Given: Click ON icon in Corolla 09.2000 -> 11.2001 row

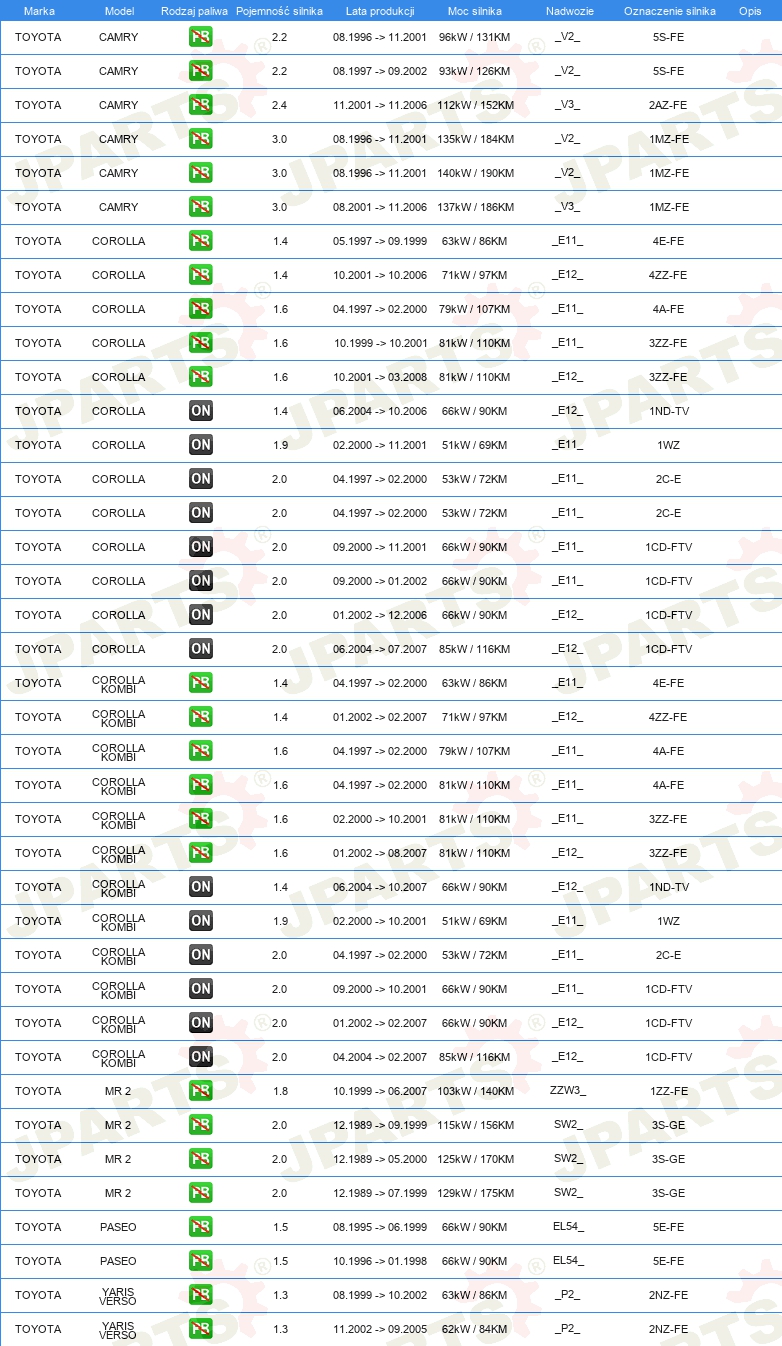Looking at the screenshot, I should tap(200, 547).
